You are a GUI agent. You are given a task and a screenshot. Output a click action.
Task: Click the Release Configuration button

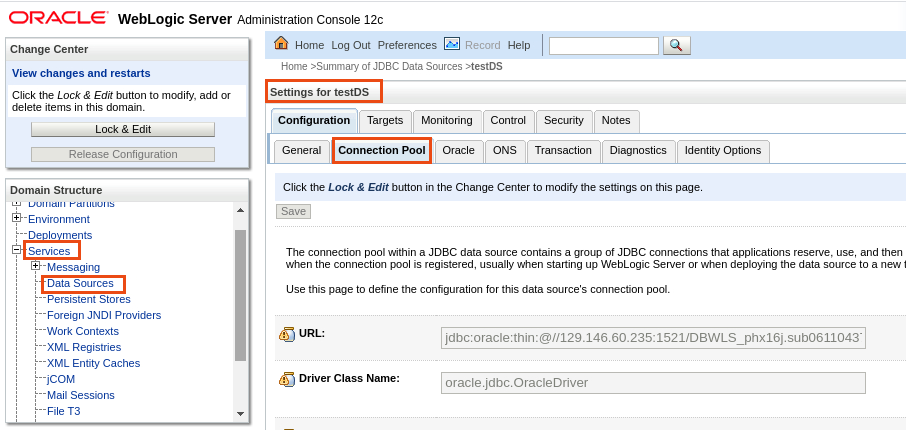[123, 154]
